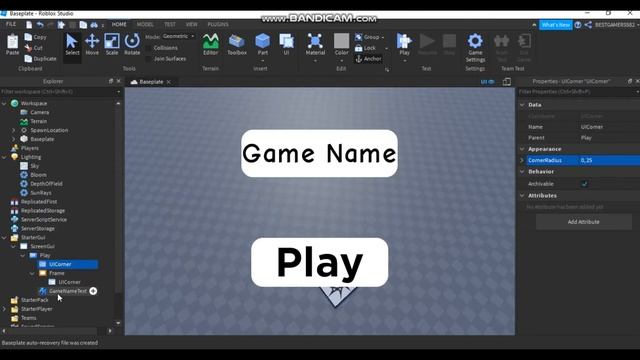This screenshot has height=360, width=640.
Task: Switch to the MODEL ribbon tab
Action: [145, 24]
